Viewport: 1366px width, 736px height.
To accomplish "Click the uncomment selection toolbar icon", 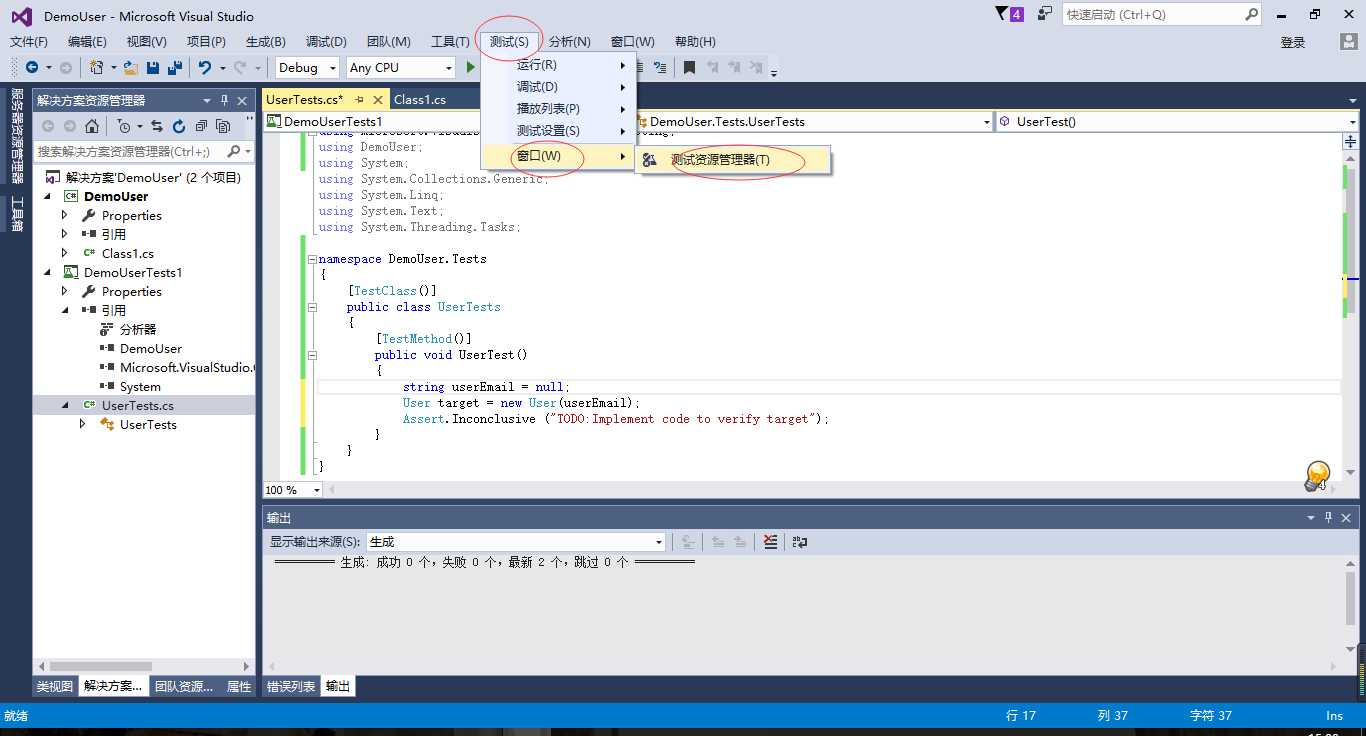I will (659, 68).
